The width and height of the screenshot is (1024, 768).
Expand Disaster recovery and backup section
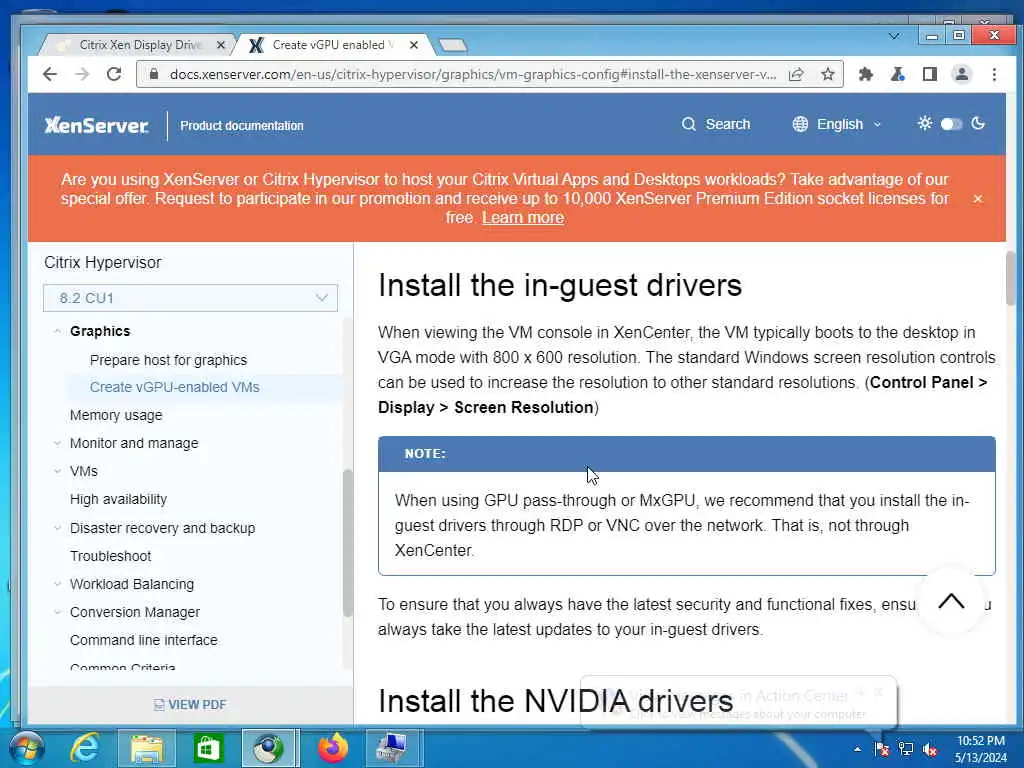57,528
